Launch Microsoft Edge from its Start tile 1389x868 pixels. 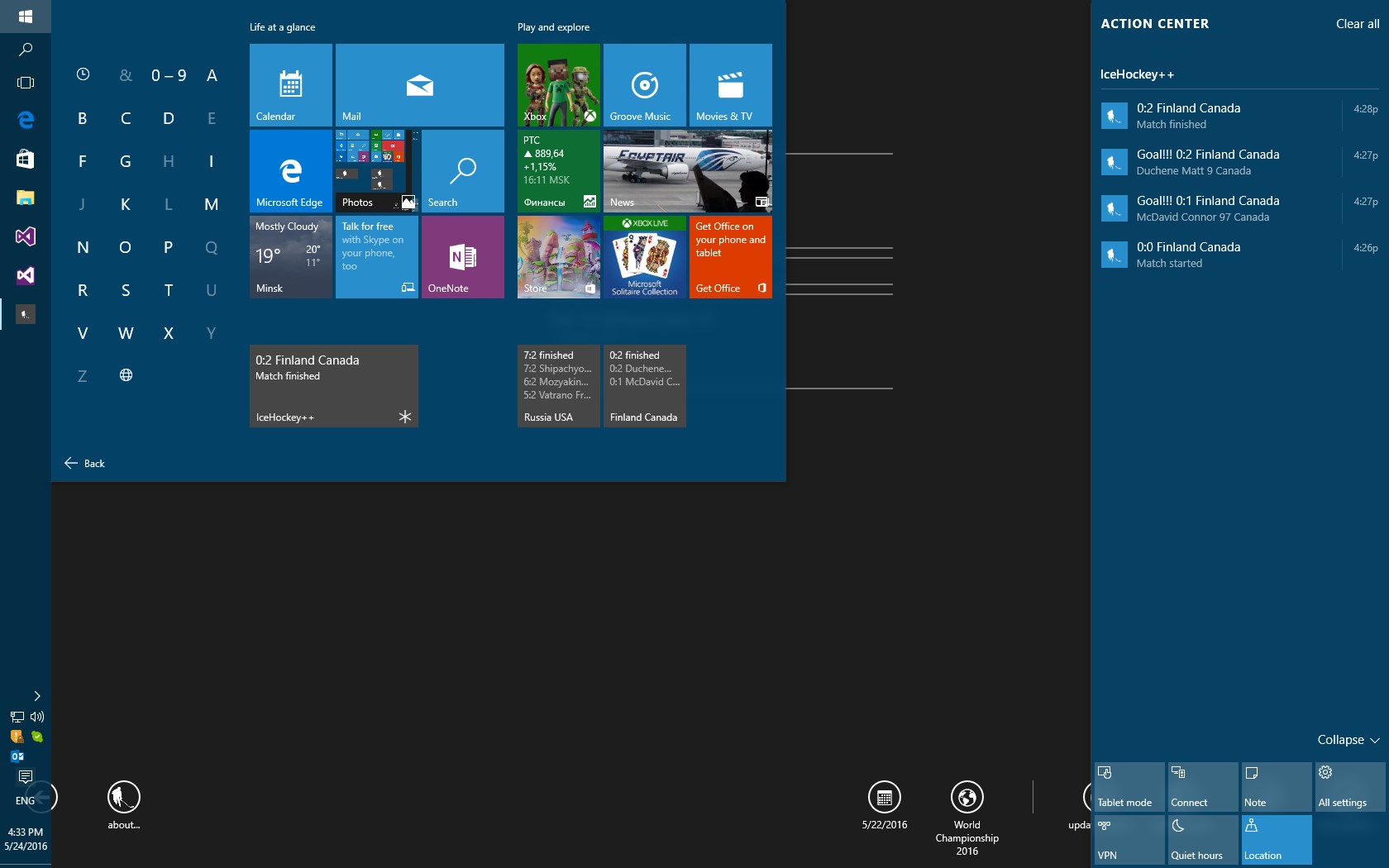click(291, 171)
